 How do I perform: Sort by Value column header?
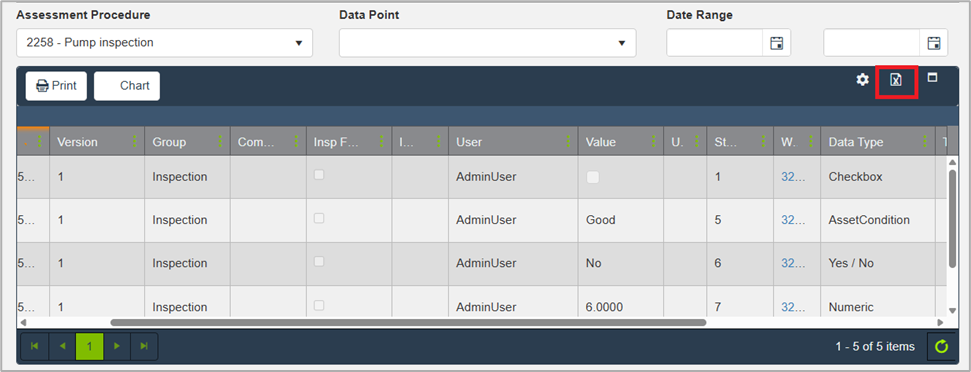(x=601, y=142)
